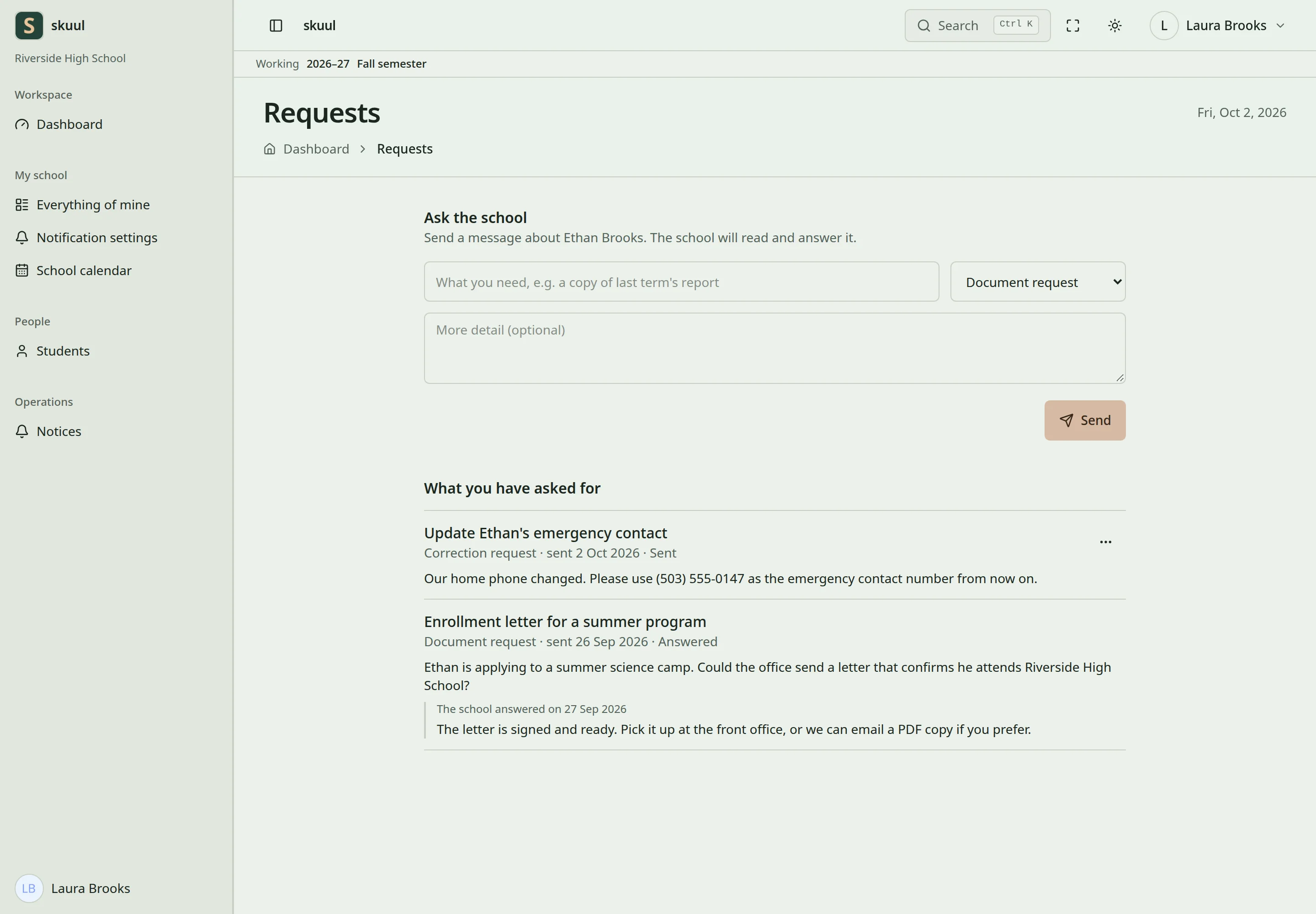
Task: Click the Send button
Action: click(x=1085, y=420)
